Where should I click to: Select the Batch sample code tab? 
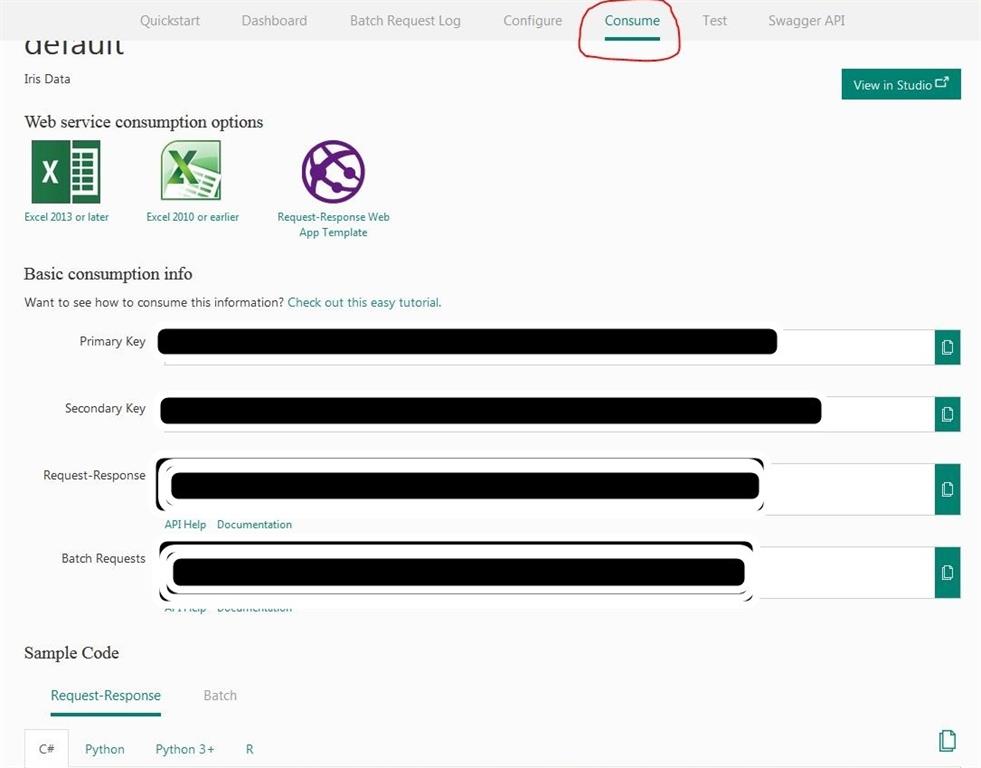(220, 695)
